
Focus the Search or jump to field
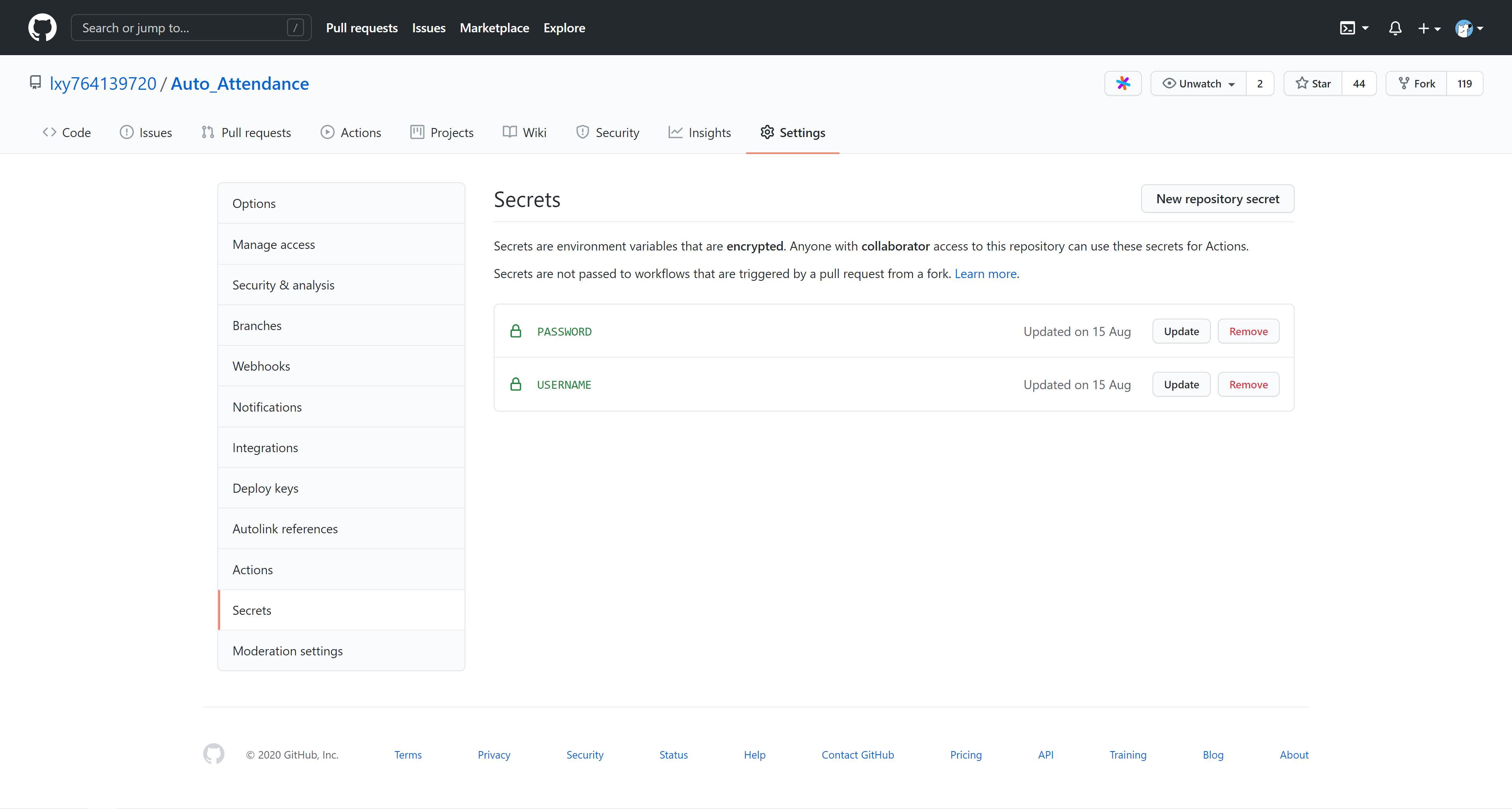tap(191, 28)
